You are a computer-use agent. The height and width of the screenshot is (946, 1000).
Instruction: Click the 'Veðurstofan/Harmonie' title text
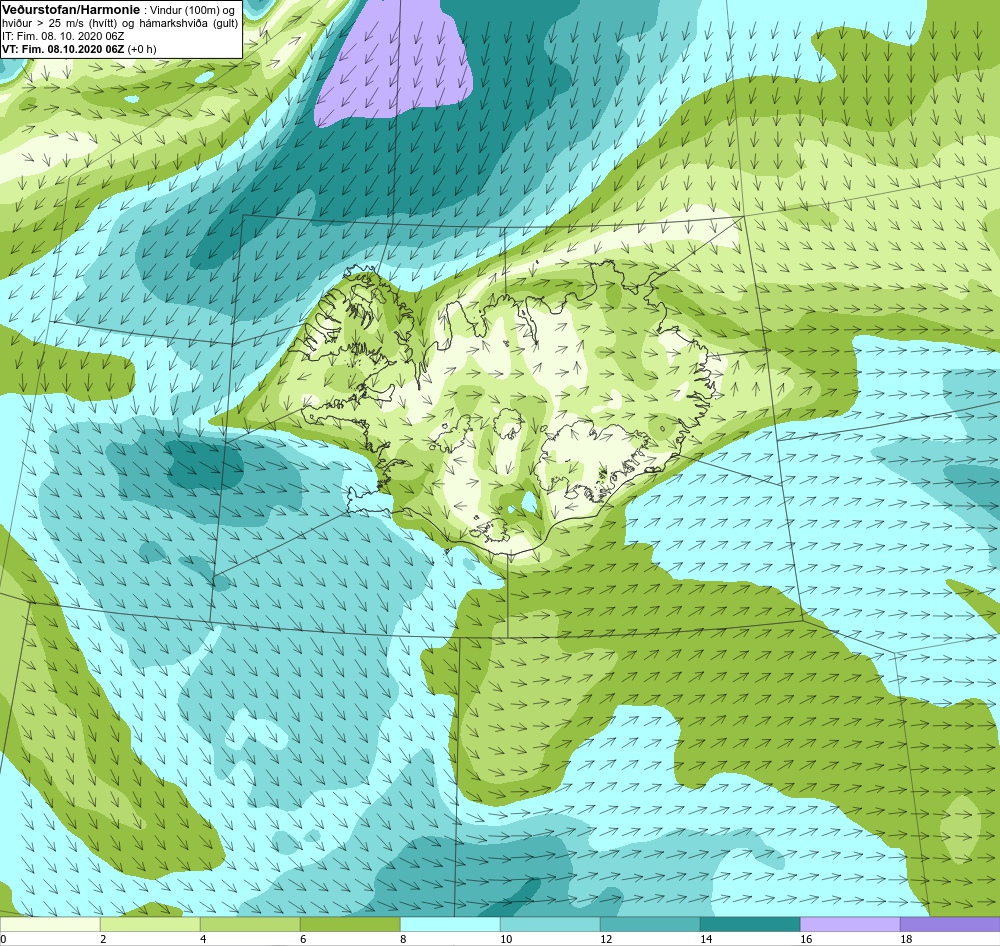pyautogui.click(x=69, y=10)
